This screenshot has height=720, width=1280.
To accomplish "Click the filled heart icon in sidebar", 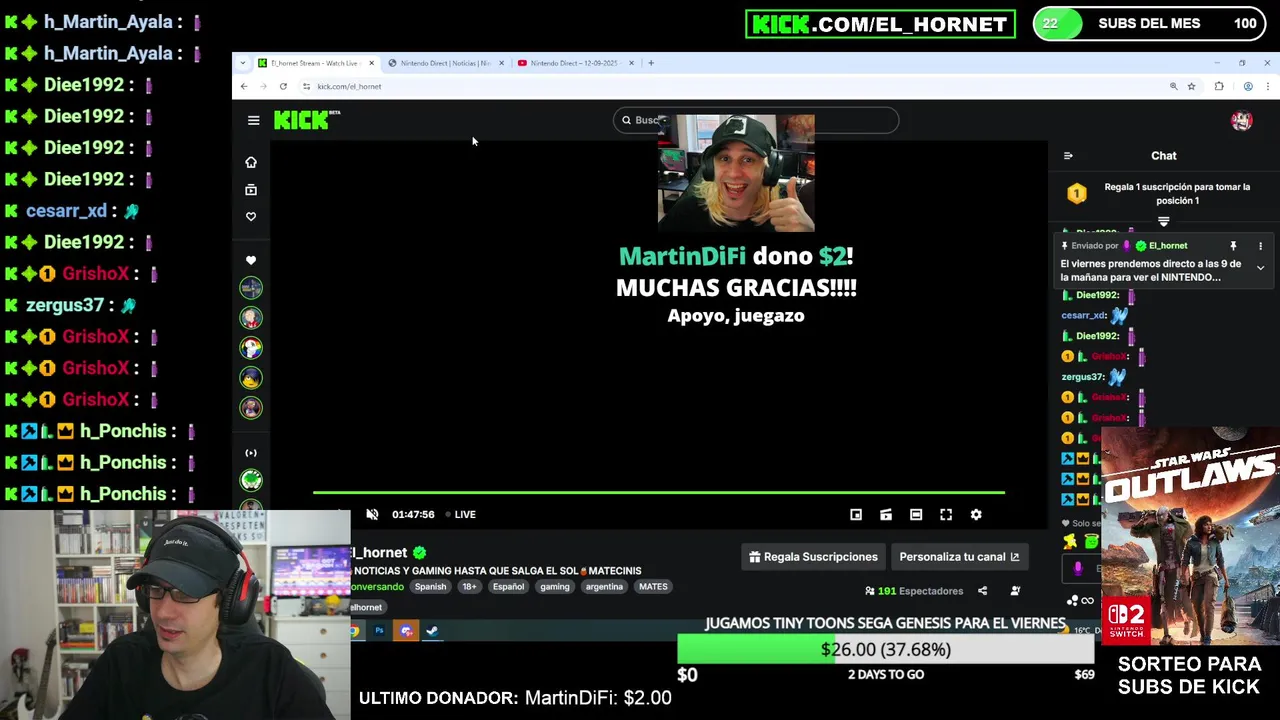I will point(251,260).
